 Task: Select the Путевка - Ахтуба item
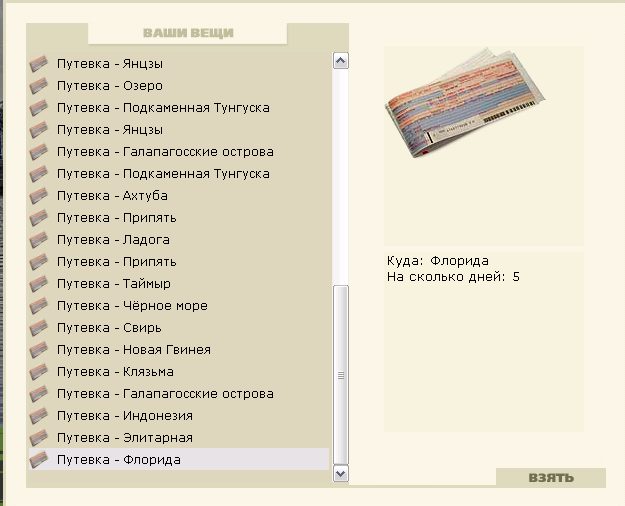click(x=179, y=196)
